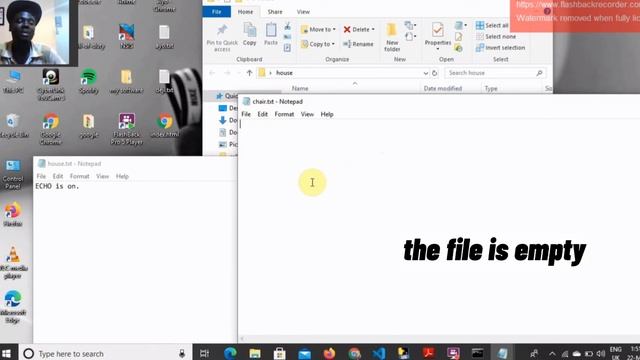Open View menu in house.txt Notepad
This screenshot has height=360, width=640.
coord(102,176)
